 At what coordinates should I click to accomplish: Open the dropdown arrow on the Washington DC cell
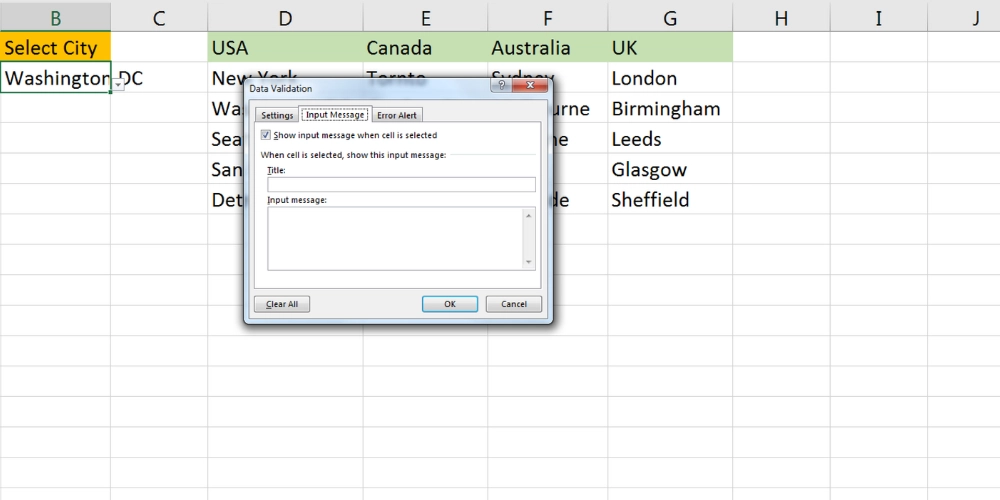point(118,84)
